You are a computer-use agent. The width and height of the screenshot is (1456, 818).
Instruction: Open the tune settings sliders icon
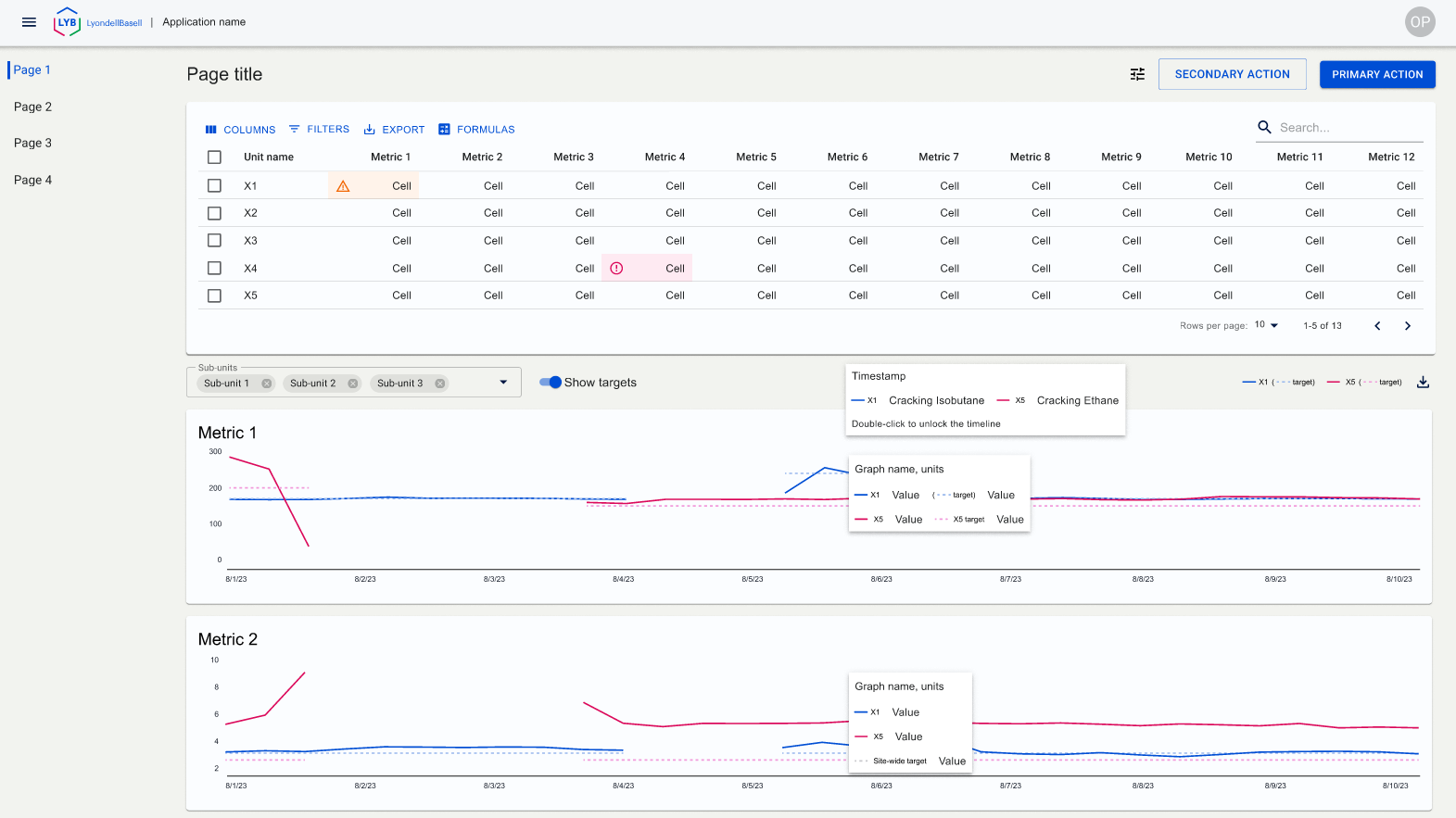click(x=1137, y=74)
